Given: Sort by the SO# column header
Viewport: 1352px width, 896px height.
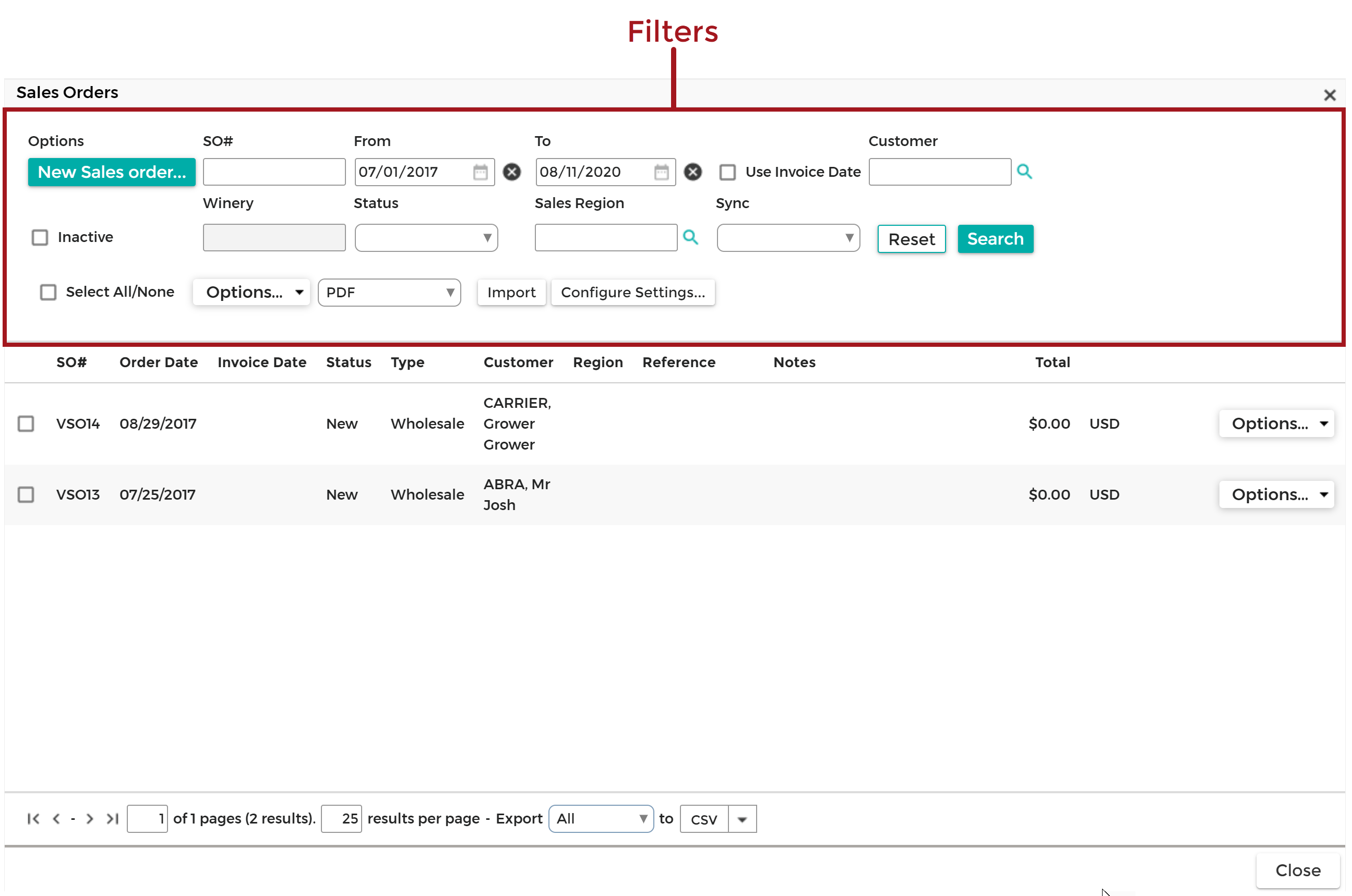Looking at the screenshot, I should click(x=72, y=364).
